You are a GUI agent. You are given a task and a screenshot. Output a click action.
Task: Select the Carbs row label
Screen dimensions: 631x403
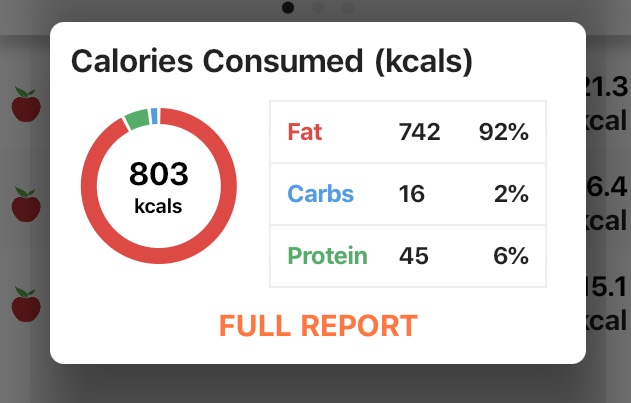[x=320, y=194]
